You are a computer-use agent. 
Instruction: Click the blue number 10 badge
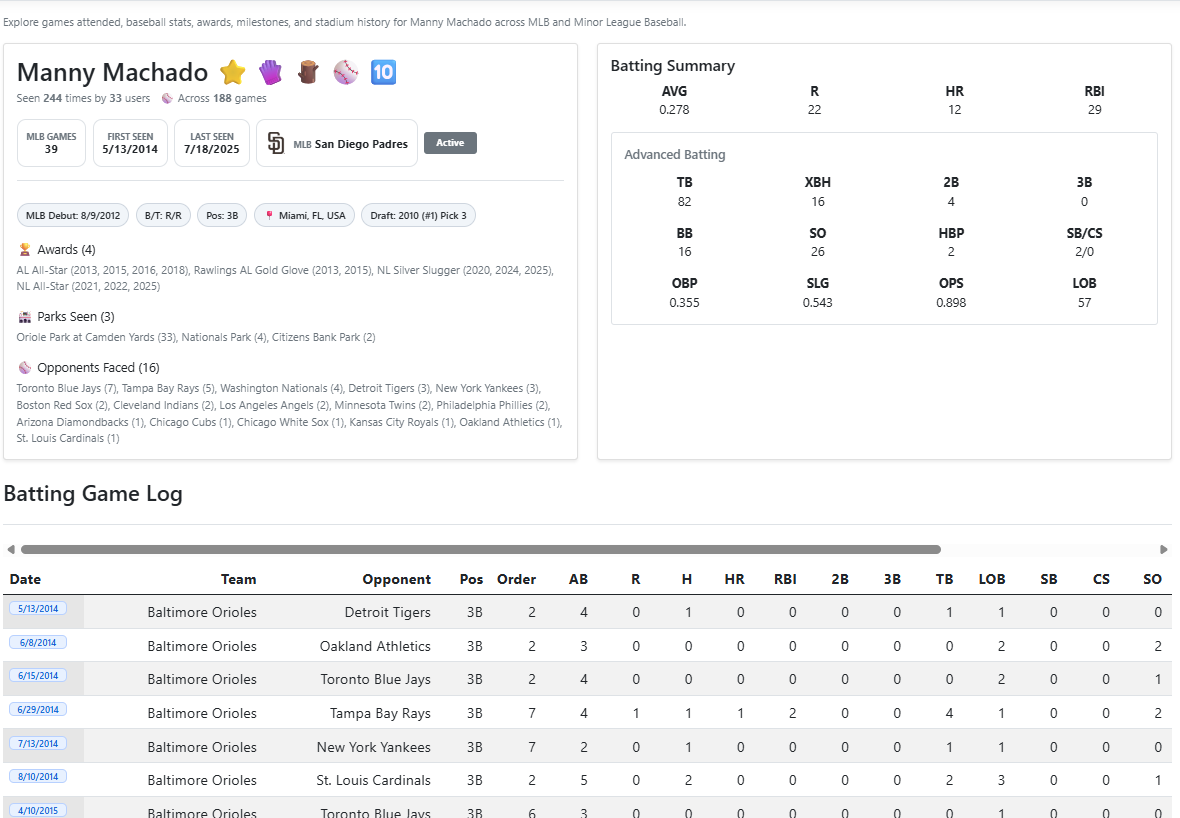383,72
